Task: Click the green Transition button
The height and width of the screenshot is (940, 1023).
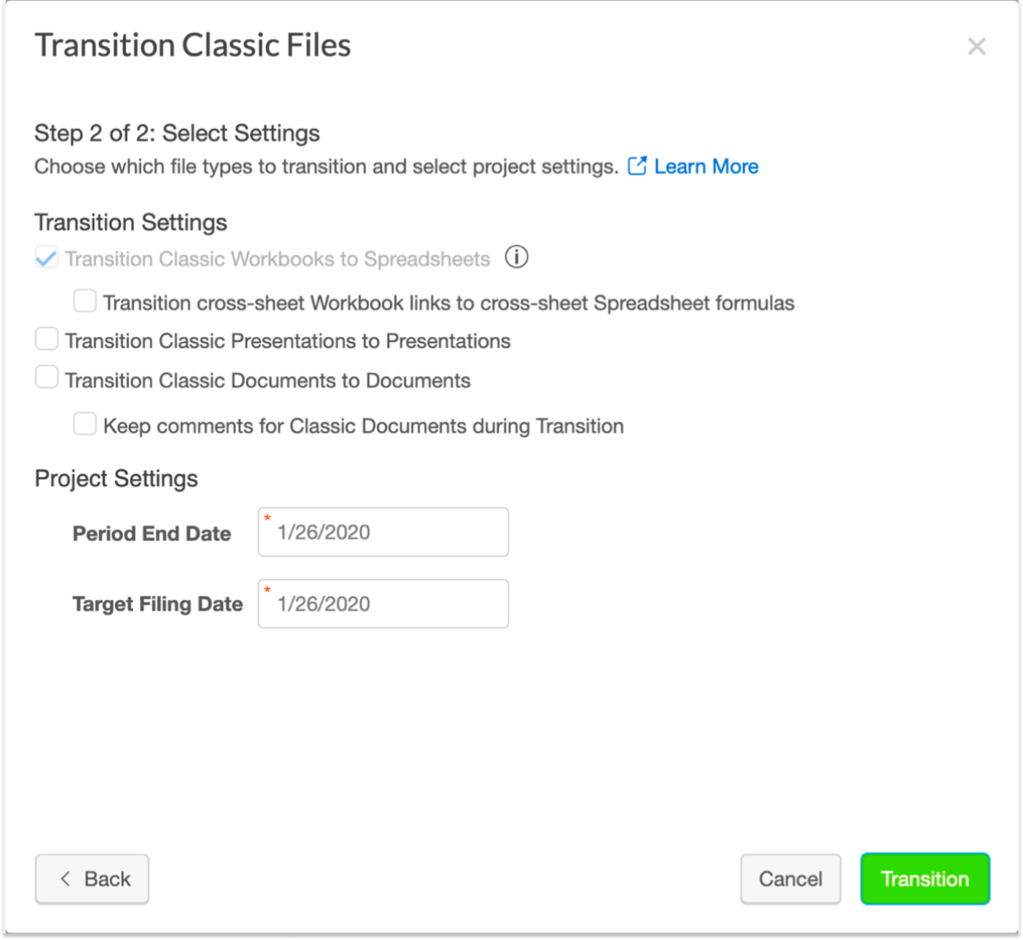Action: coord(925,879)
